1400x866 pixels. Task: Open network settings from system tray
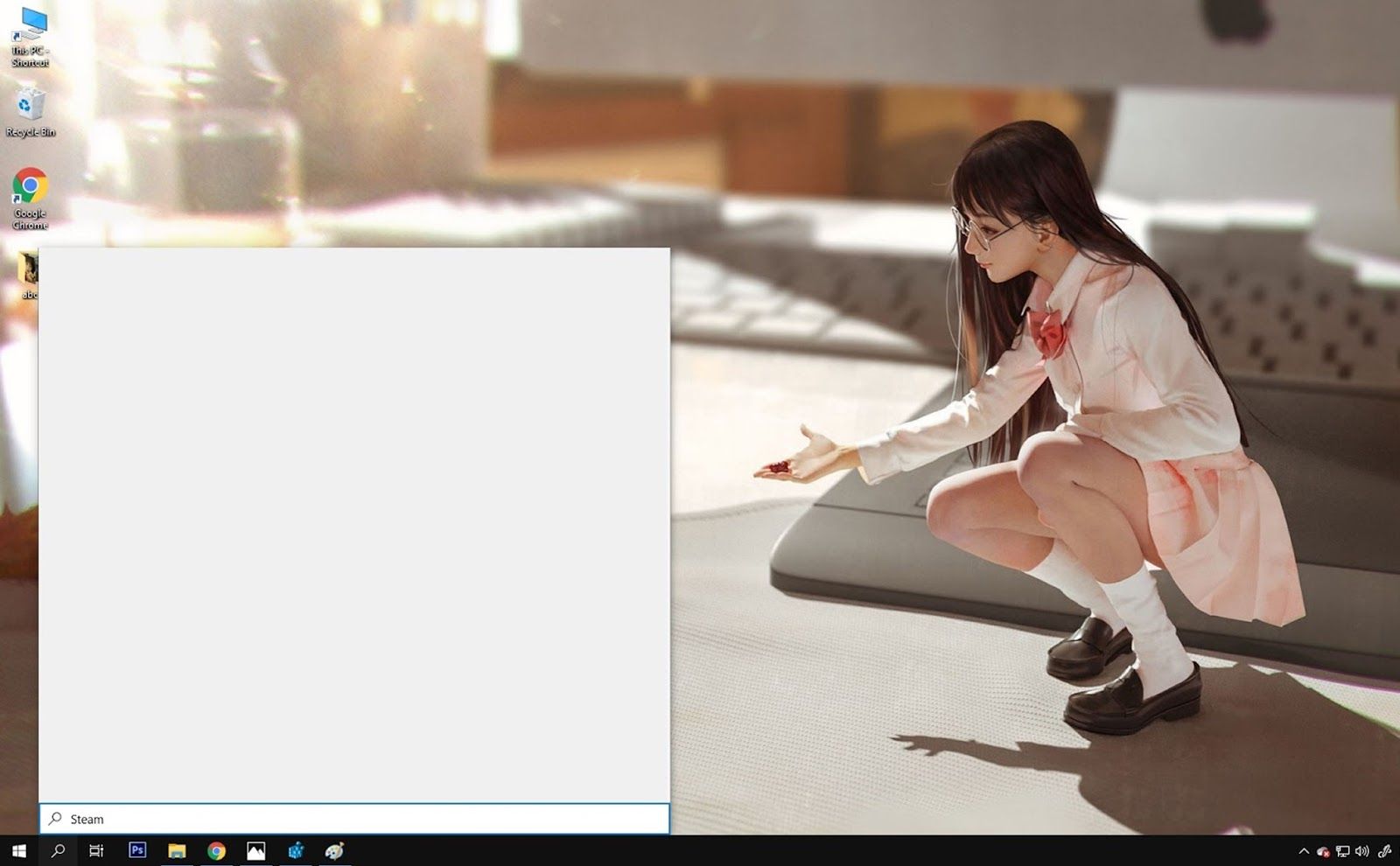[x=1342, y=851]
